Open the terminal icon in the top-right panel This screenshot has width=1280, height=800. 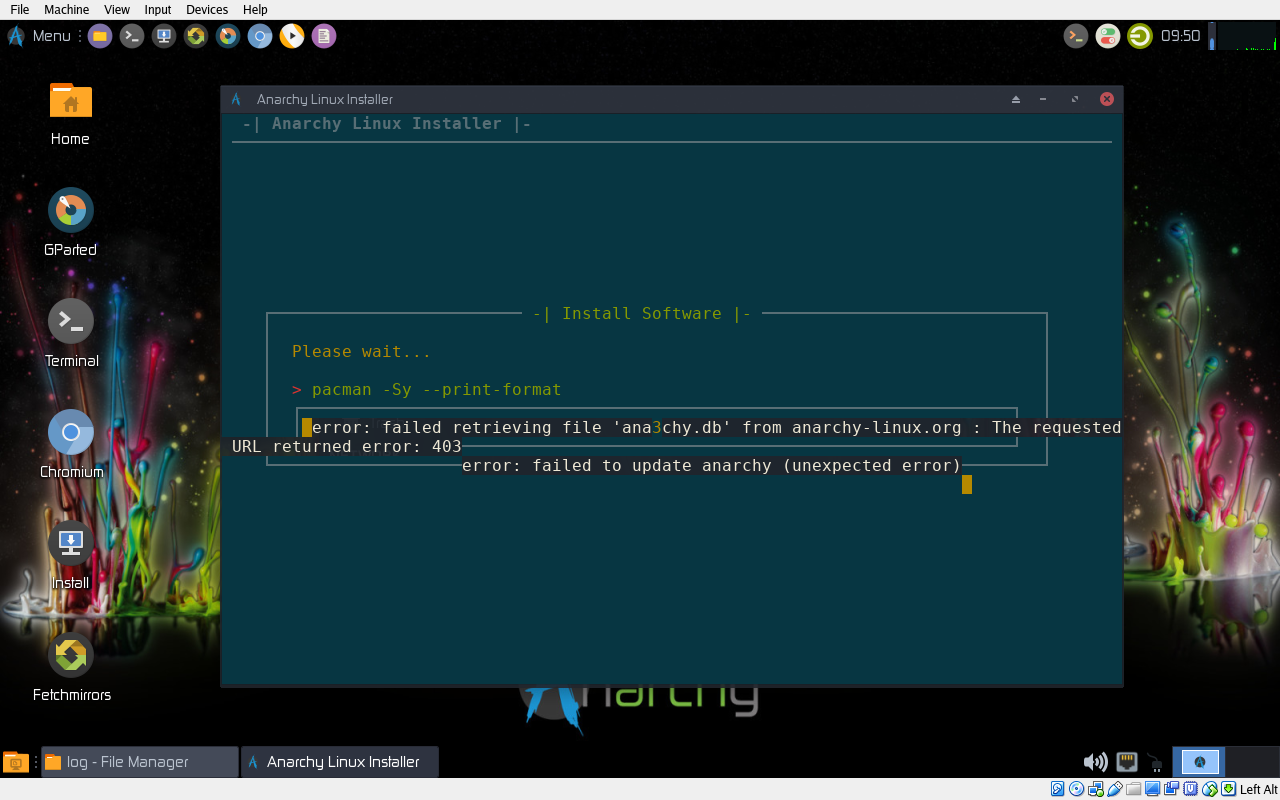click(x=1075, y=36)
